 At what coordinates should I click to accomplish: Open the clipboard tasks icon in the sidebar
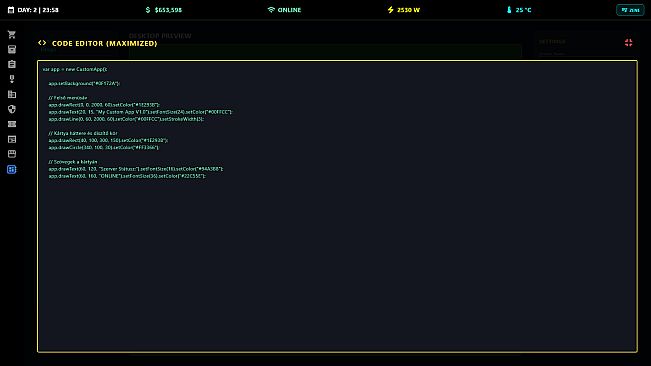pyautogui.click(x=12, y=64)
